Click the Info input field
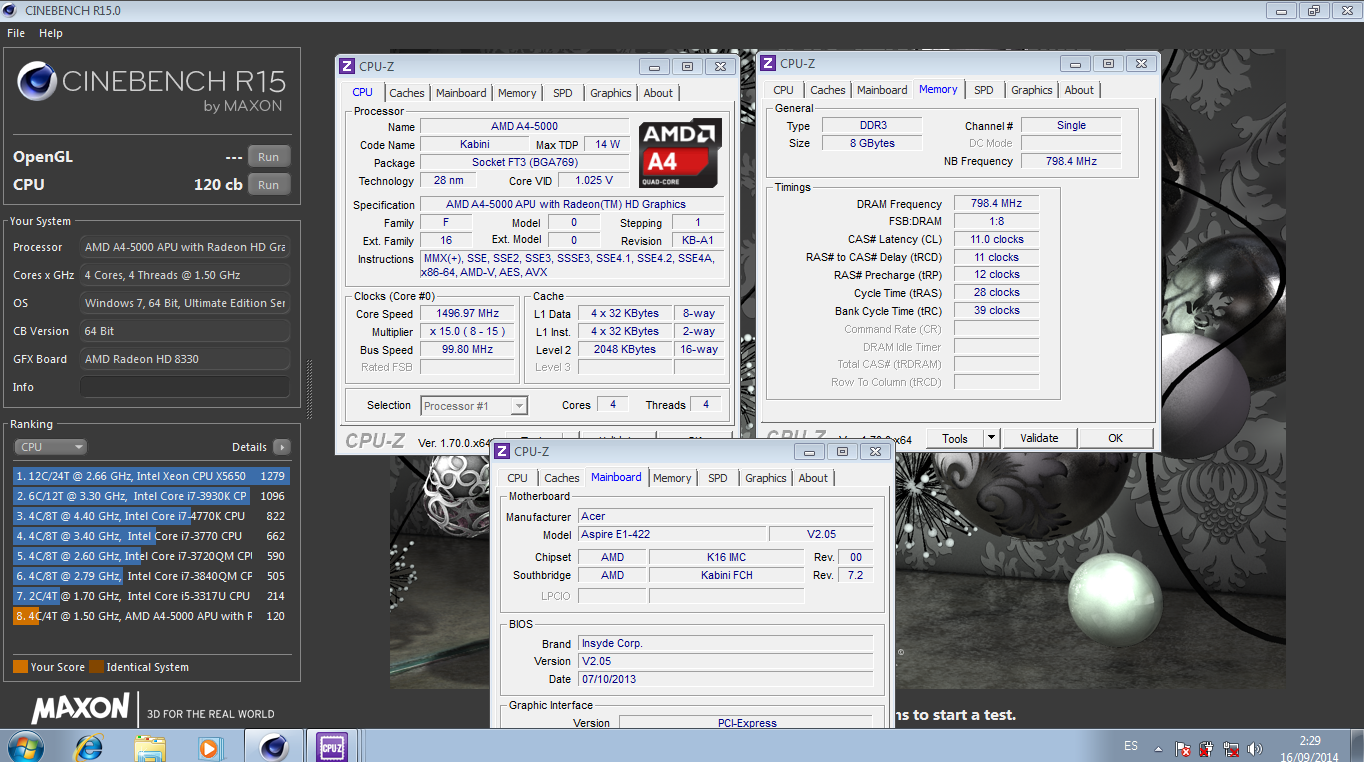The width and height of the screenshot is (1364, 762). [x=185, y=387]
